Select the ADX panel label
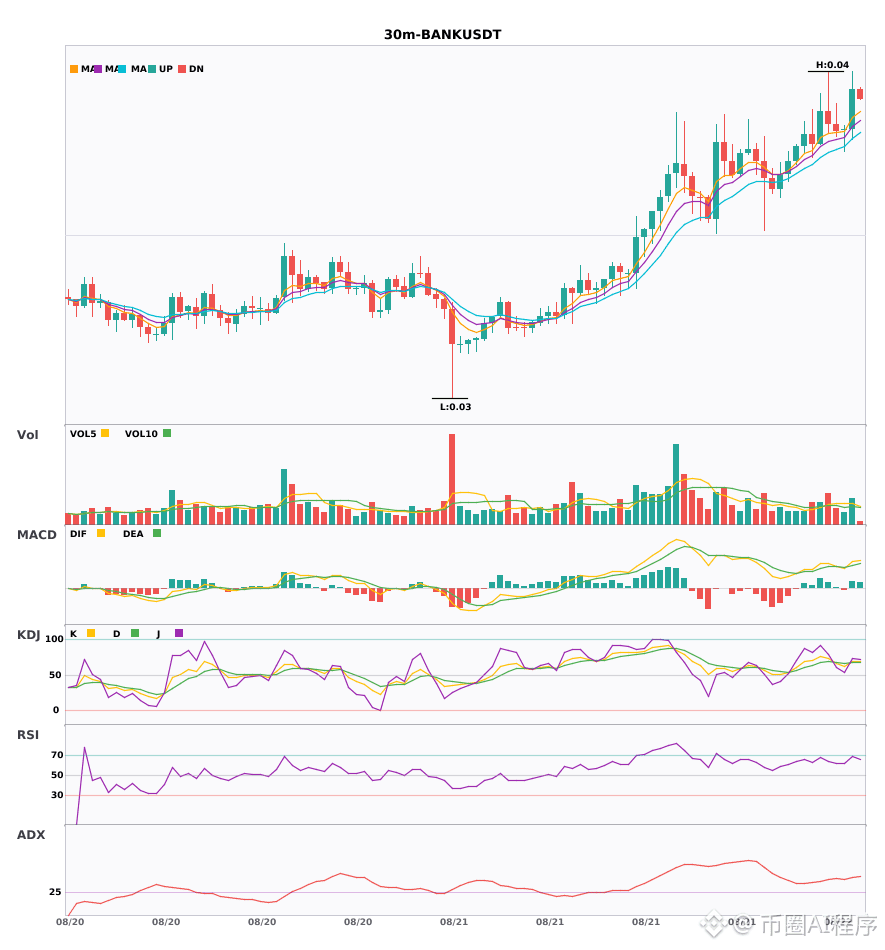Screen dimensions: 885x950 pyautogui.click(x=31, y=835)
